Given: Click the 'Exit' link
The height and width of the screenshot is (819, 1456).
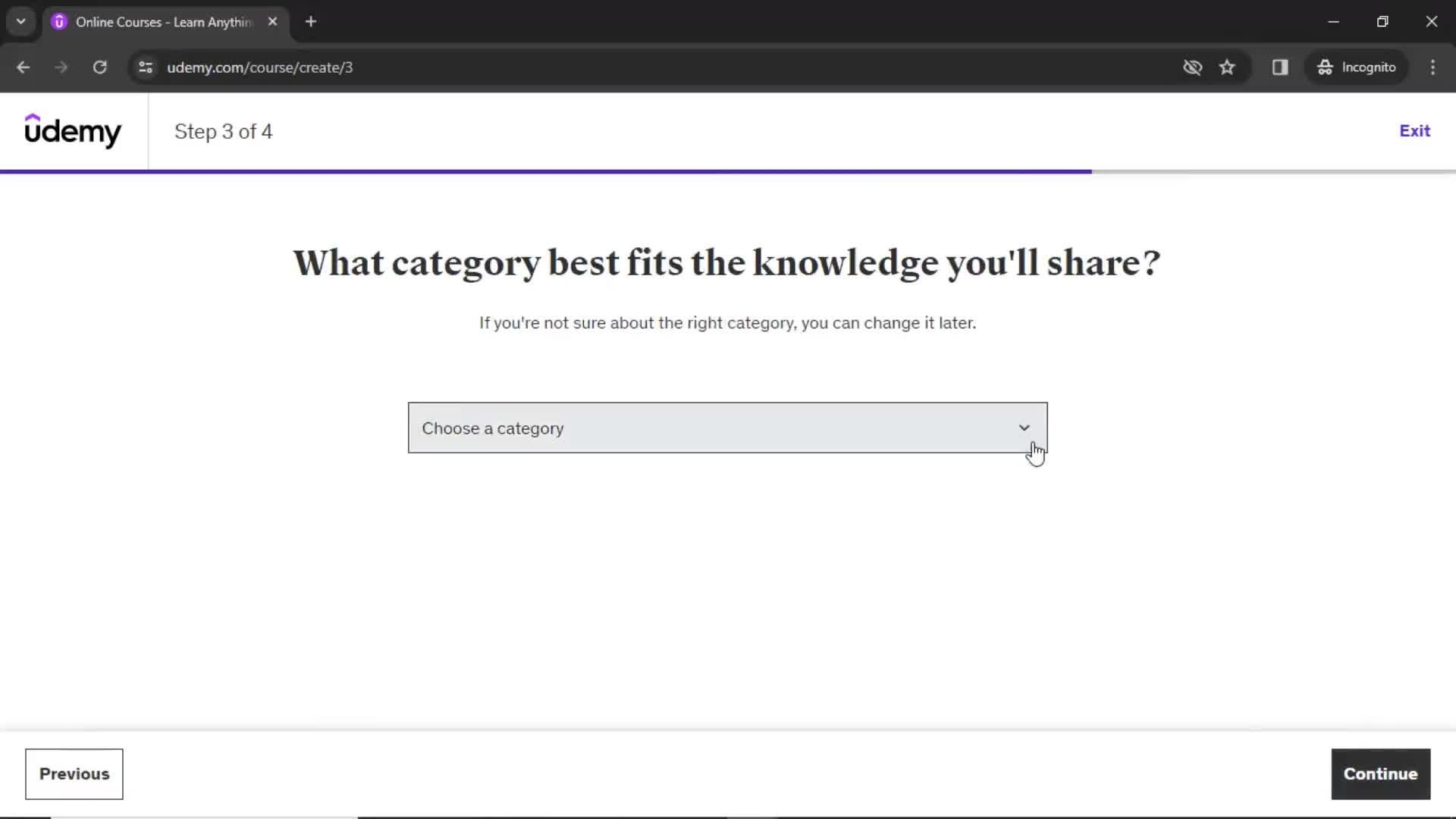Looking at the screenshot, I should click(1415, 130).
